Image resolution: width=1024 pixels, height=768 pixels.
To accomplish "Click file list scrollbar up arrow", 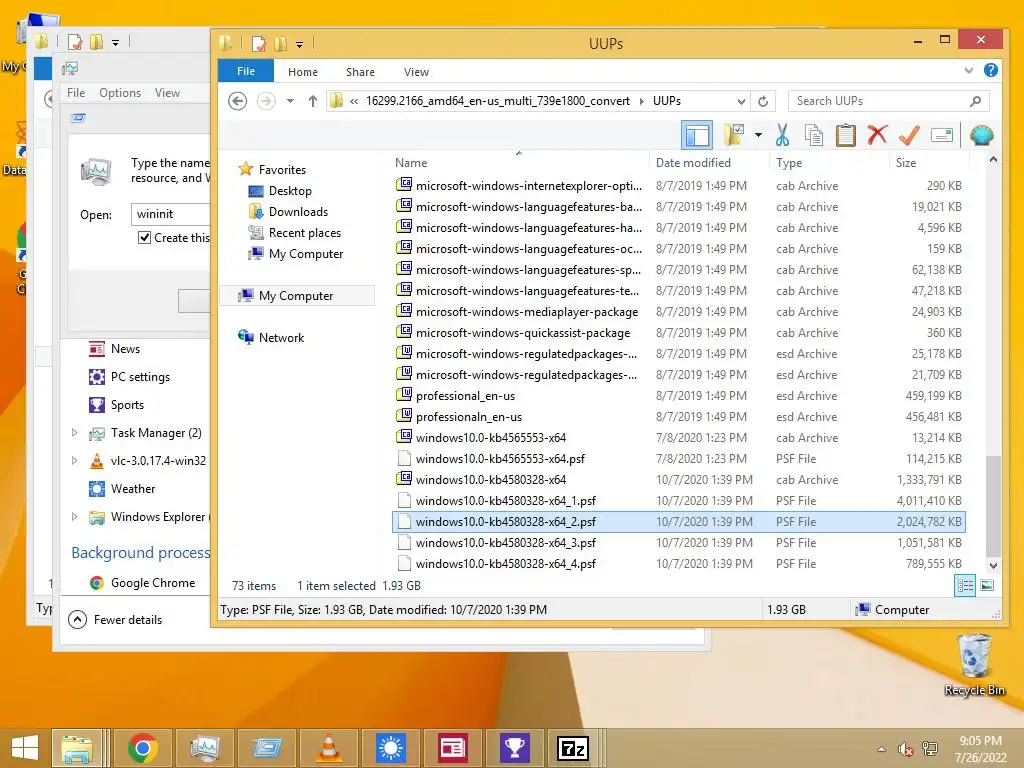I will (993, 160).
